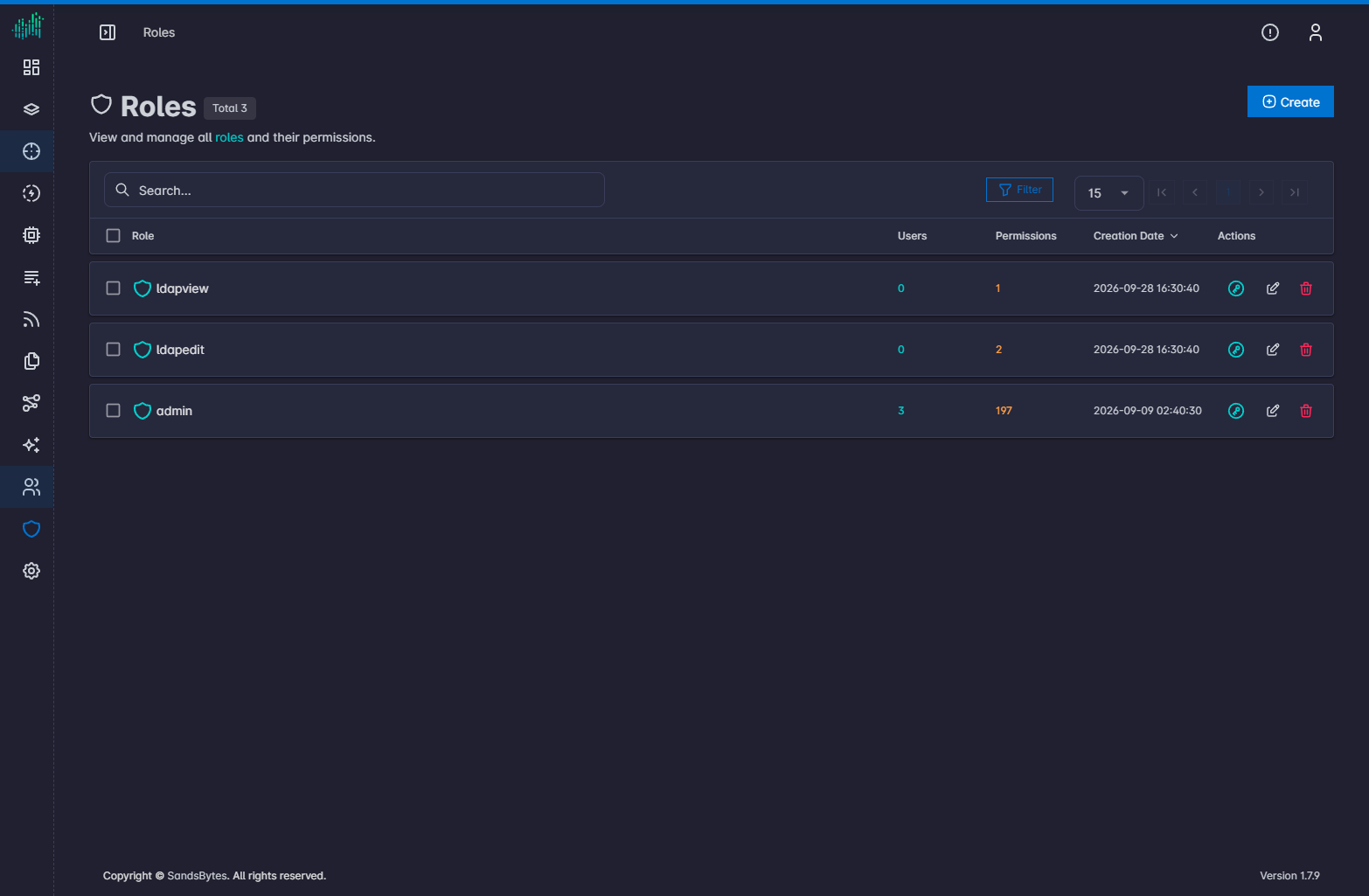
Task: Open the network nodes sidebar icon
Action: click(31, 403)
